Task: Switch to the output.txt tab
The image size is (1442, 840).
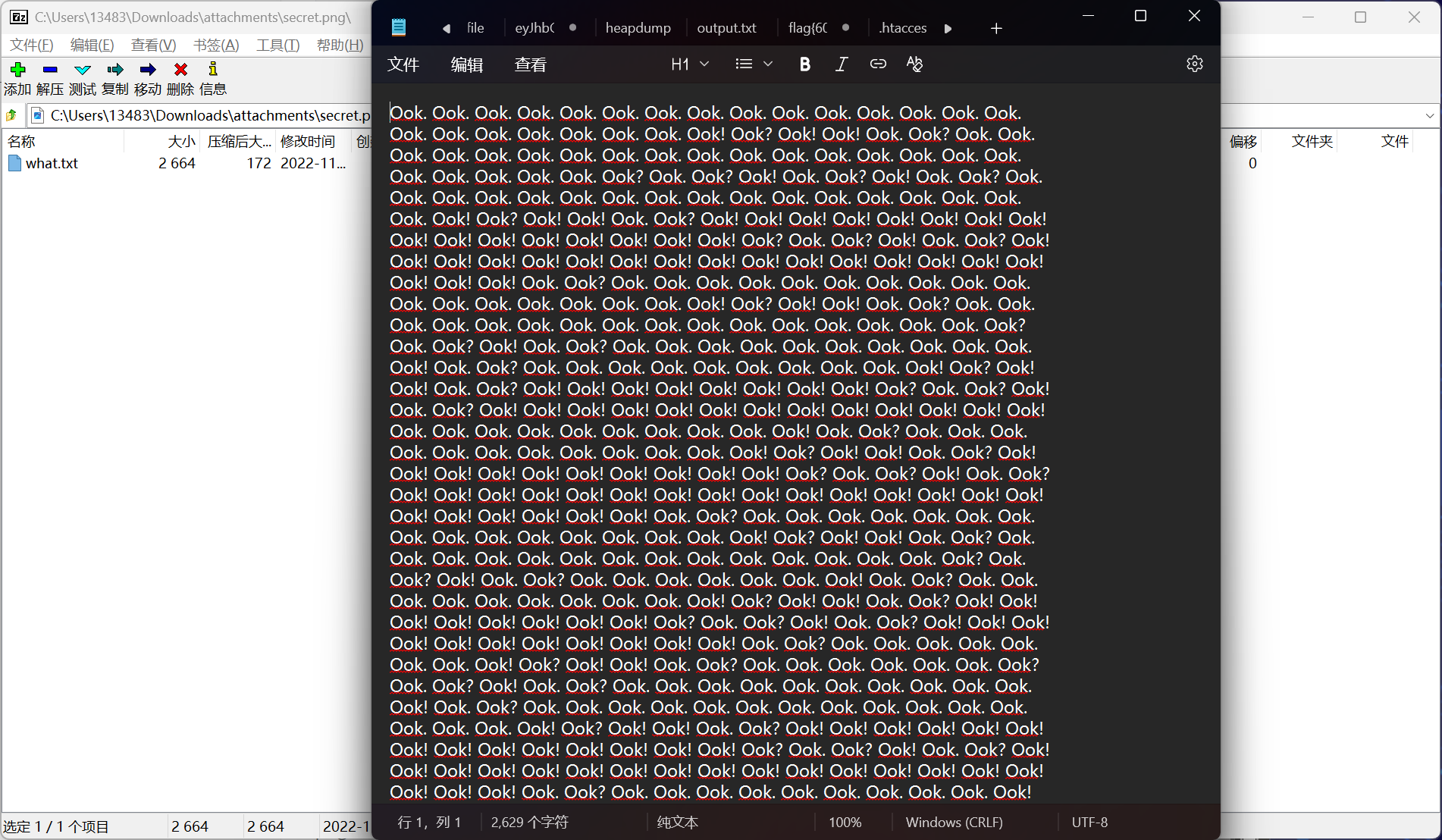Action: click(x=726, y=28)
